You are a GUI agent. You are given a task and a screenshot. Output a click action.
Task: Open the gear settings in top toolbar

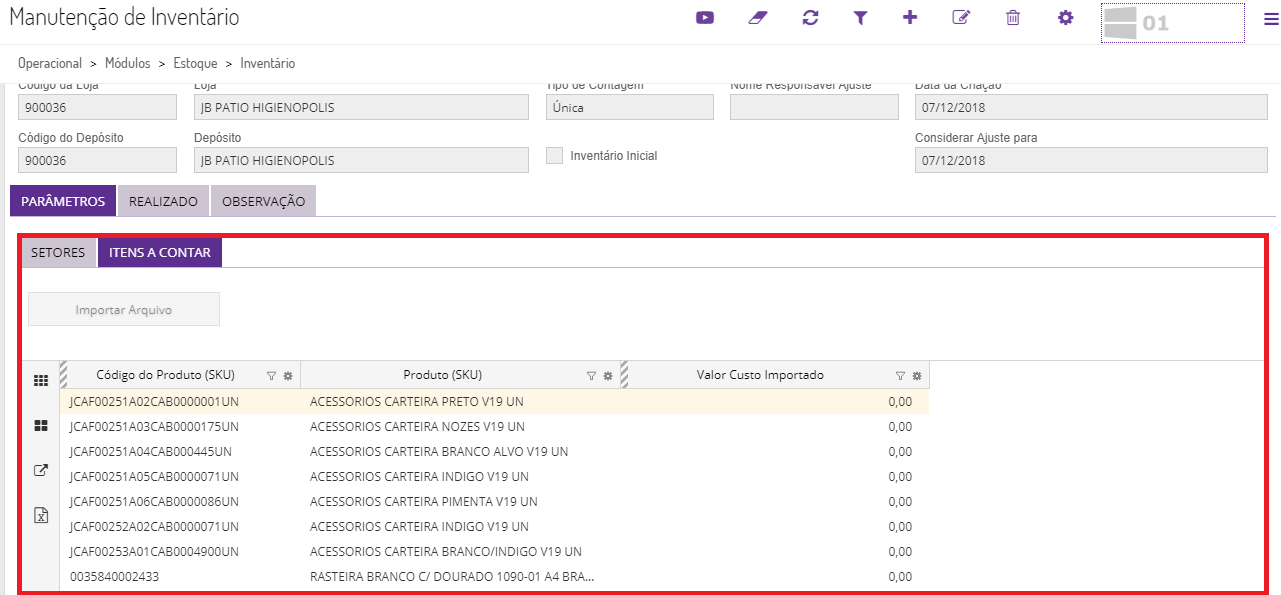coord(1066,18)
